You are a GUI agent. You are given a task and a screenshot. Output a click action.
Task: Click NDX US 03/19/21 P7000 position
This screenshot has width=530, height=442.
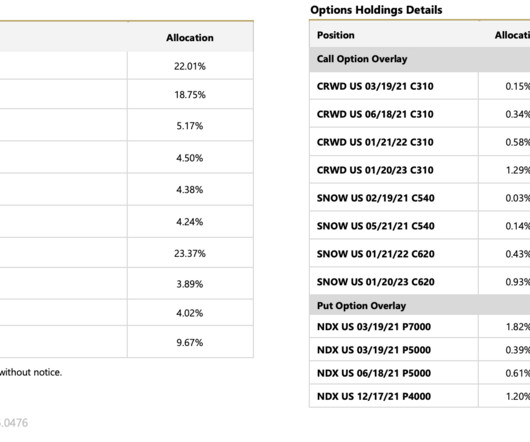pyautogui.click(x=374, y=327)
